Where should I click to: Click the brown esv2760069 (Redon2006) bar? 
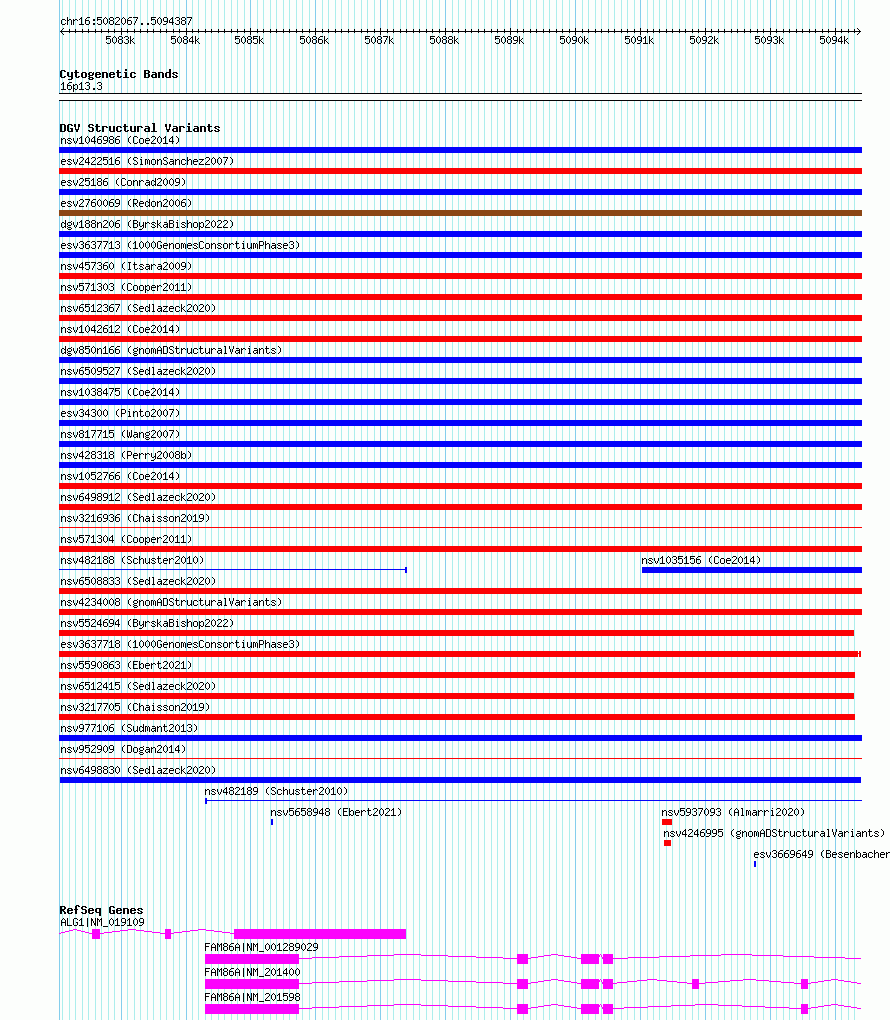click(461, 213)
